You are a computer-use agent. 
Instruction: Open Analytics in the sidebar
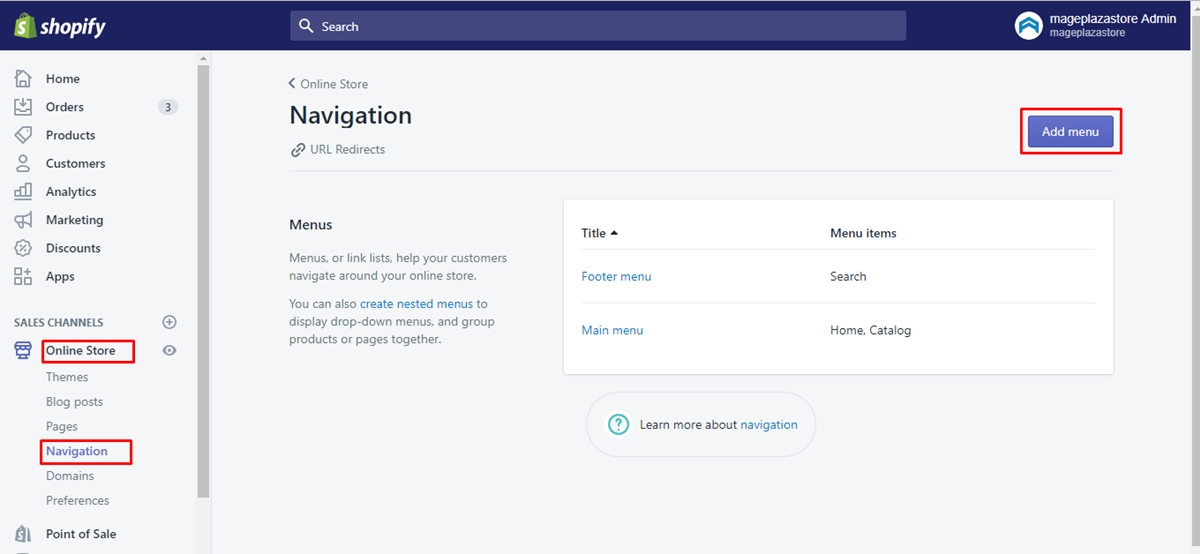[x=71, y=191]
